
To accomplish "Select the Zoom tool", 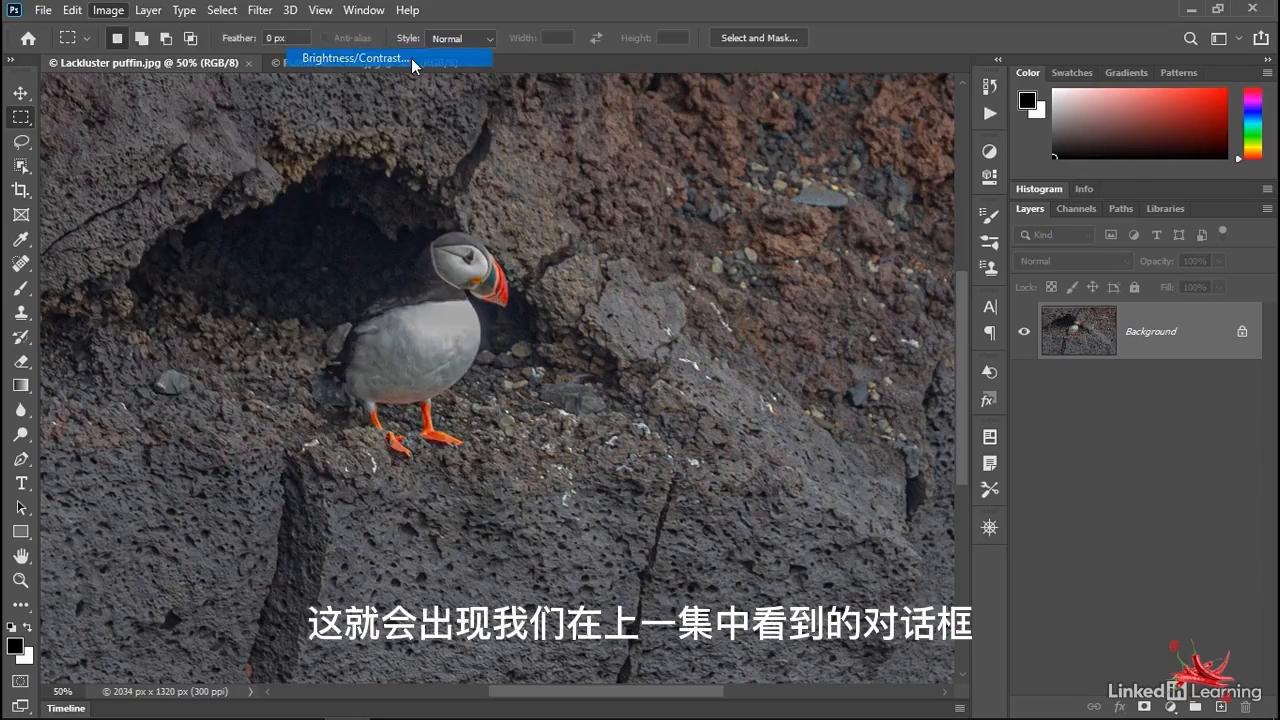I will 21,580.
